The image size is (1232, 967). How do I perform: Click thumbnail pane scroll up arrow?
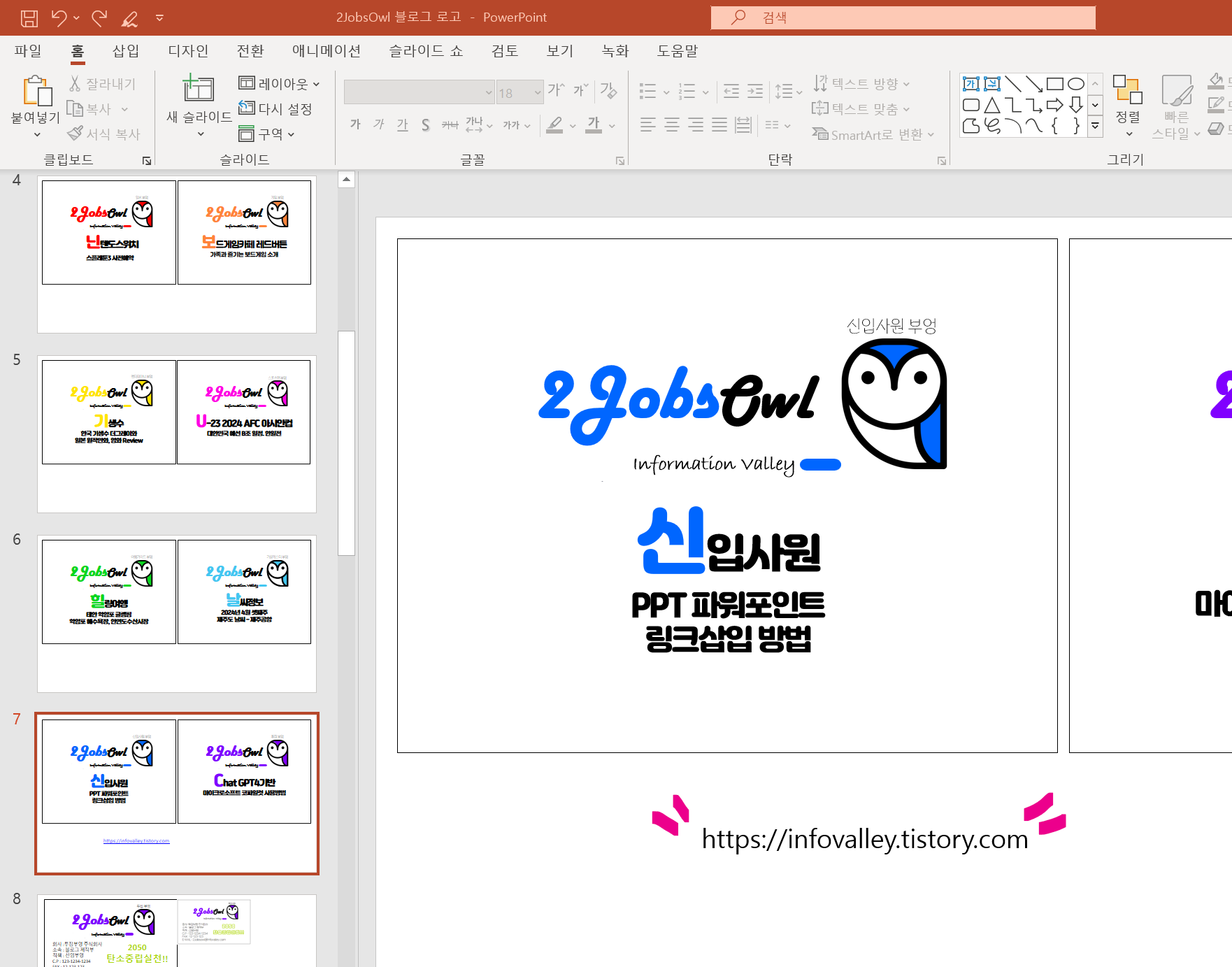pyautogui.click(x=346, y=180)
